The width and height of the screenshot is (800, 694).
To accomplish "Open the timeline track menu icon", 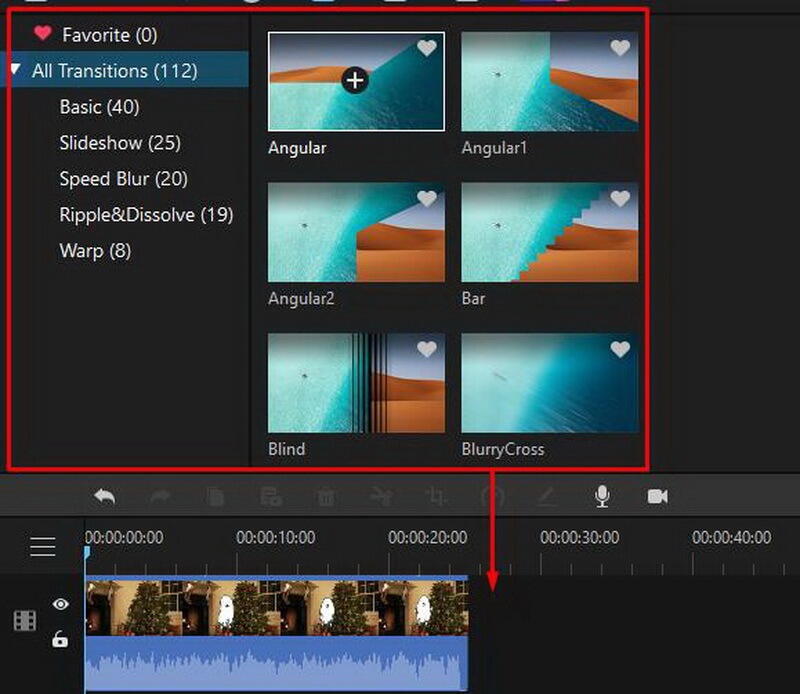I will tap(43, 547).
